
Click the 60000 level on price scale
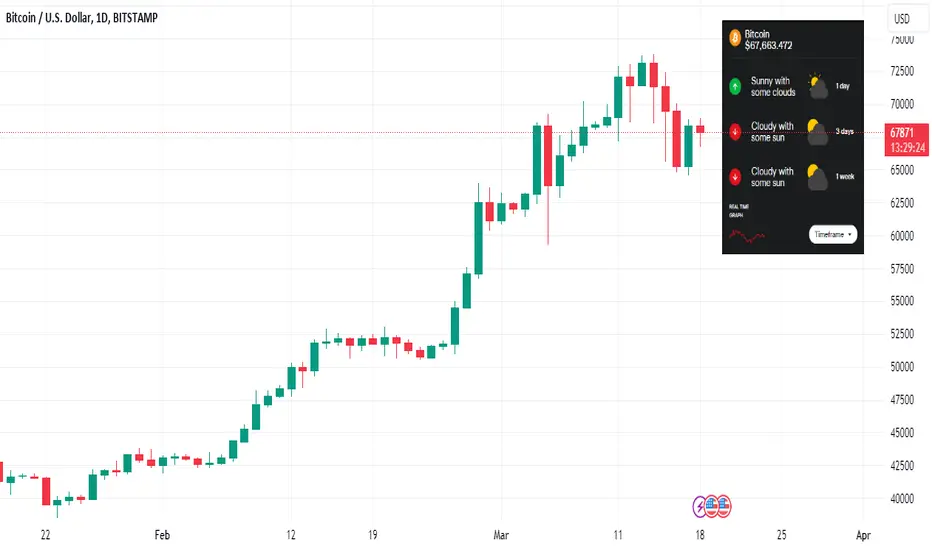[x=902, y=236]
